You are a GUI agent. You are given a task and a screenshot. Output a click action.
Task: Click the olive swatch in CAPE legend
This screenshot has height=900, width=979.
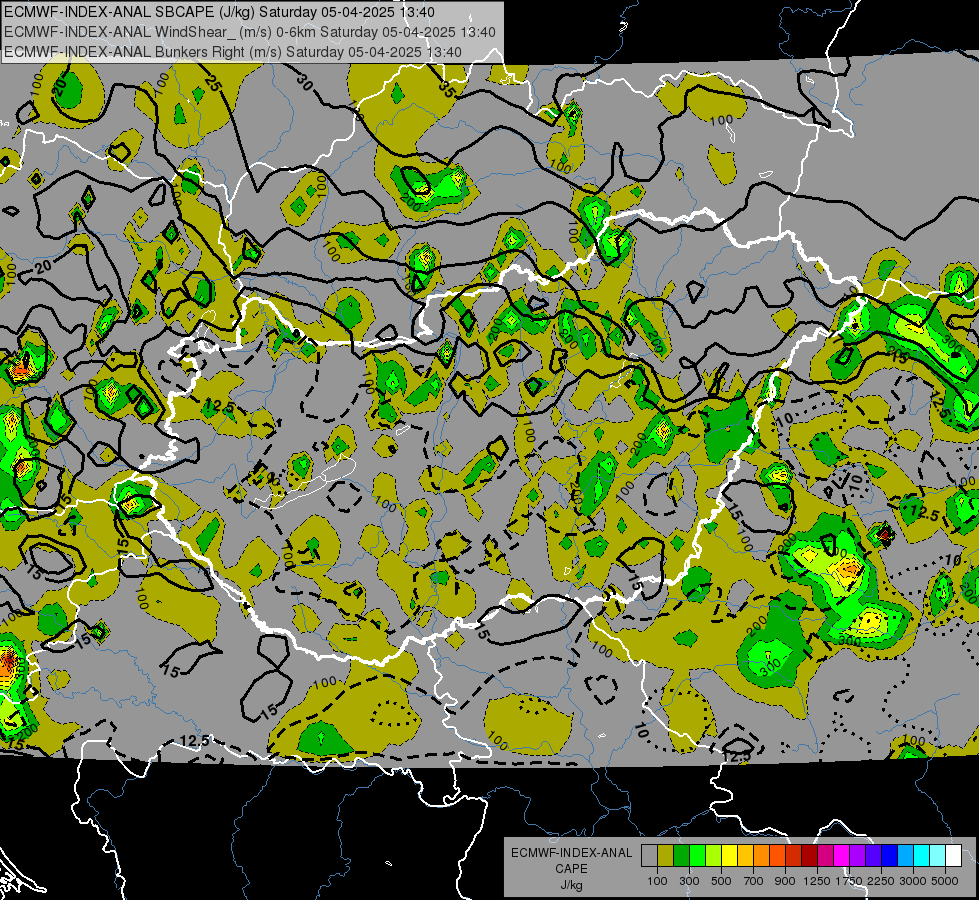(x=666, y=855)
